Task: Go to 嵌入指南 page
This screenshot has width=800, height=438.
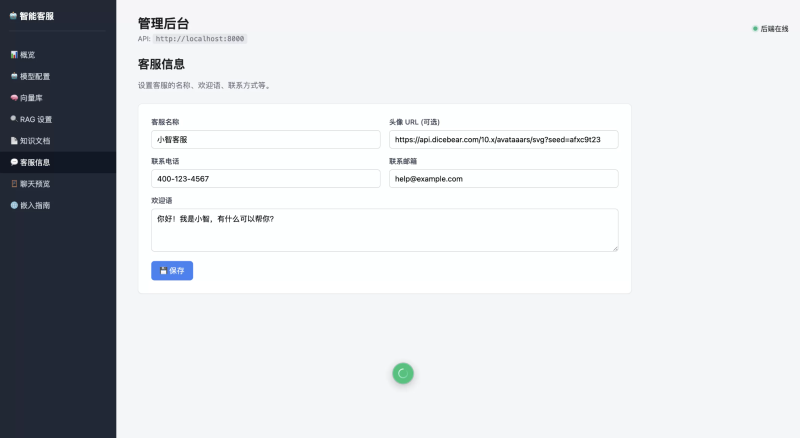Action: tap(58, 205)
